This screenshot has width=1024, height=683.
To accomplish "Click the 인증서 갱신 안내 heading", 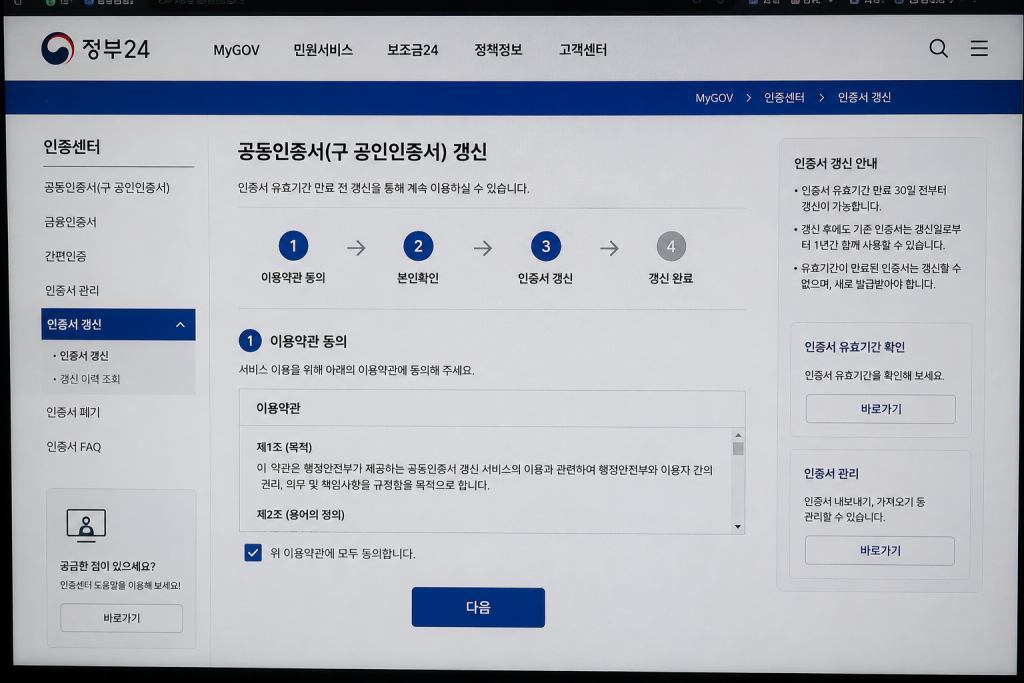I will [836, 163].
